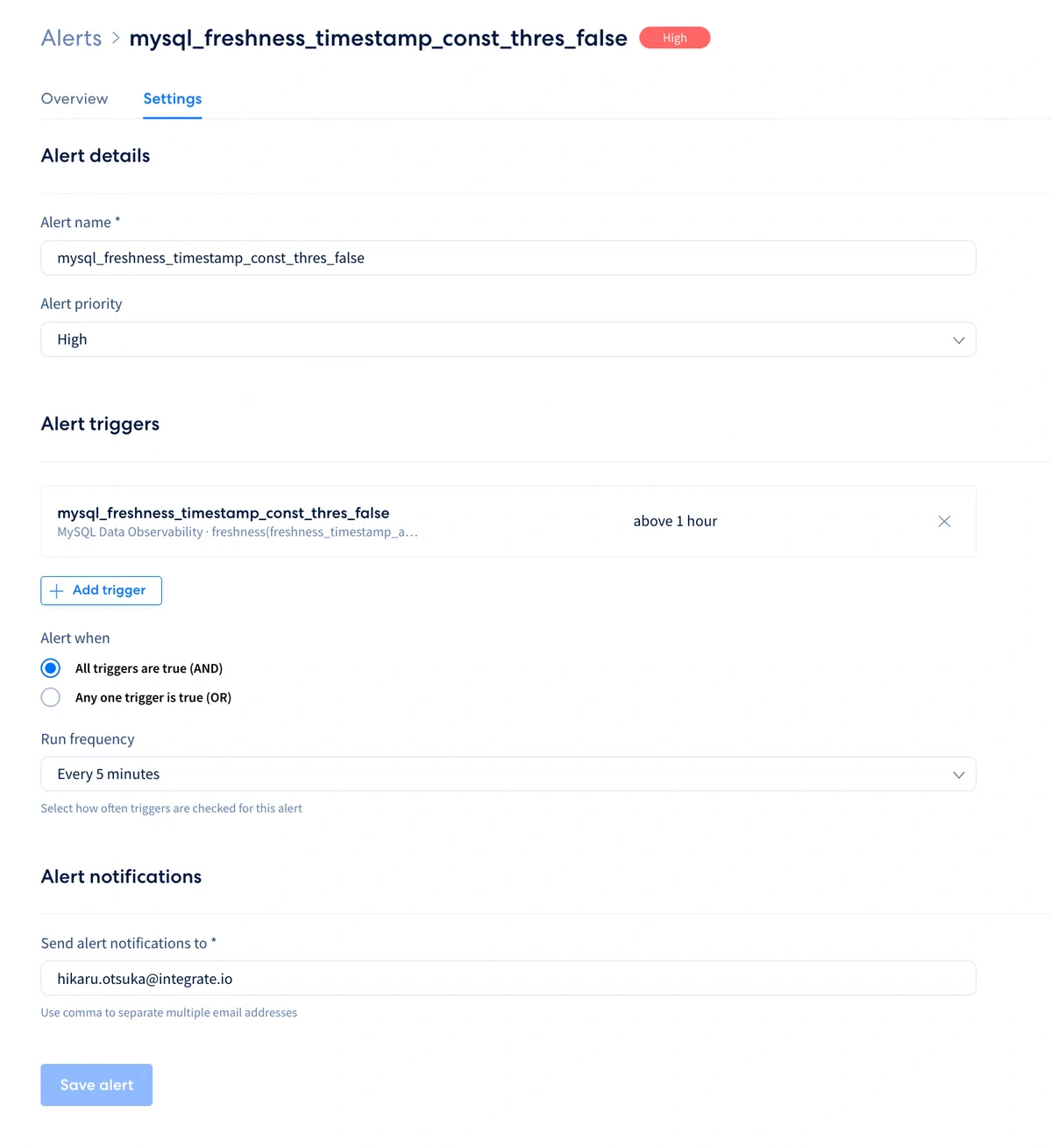Click the plus icon on Add trigger
Screen dimensions: 1052x1148
point(56,590)
